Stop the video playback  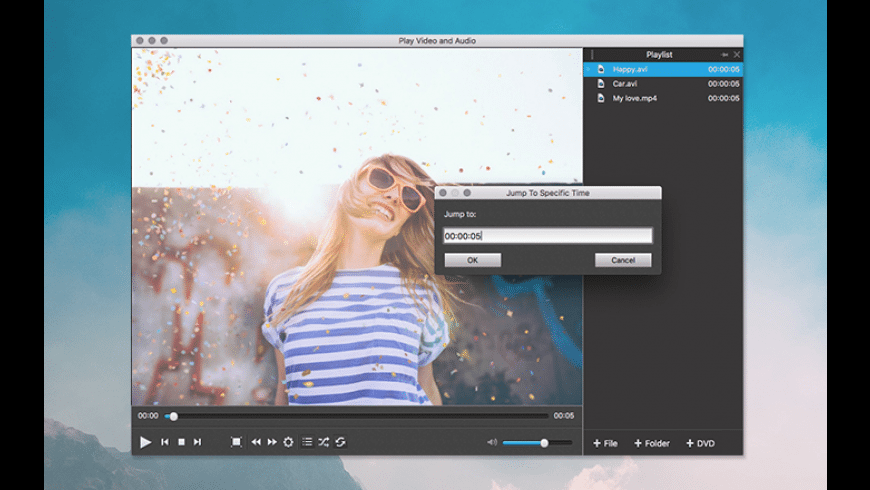tap(181, 442)
